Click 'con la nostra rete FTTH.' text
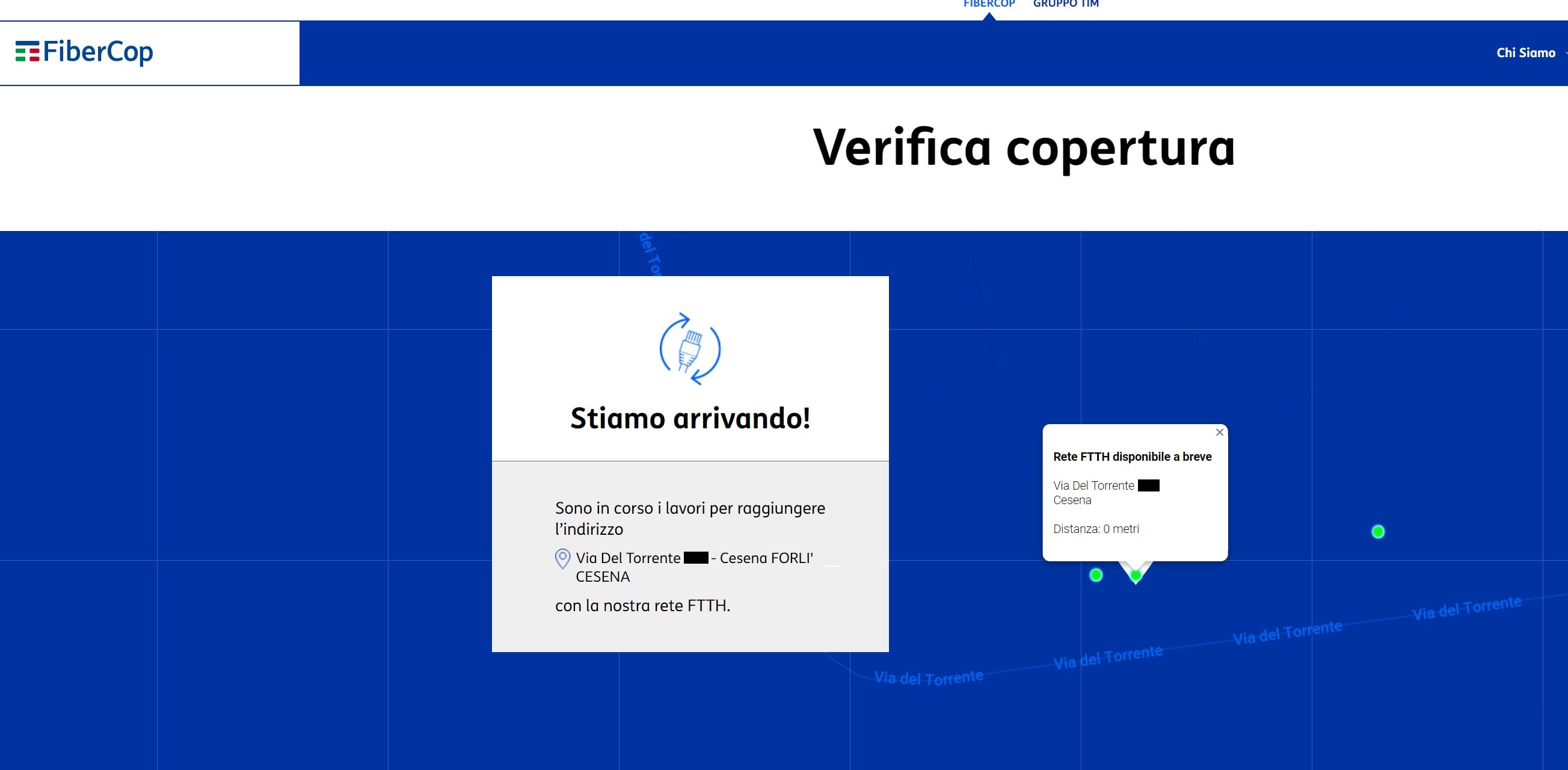Screen dimensions: 1568x770 point(643,606)
